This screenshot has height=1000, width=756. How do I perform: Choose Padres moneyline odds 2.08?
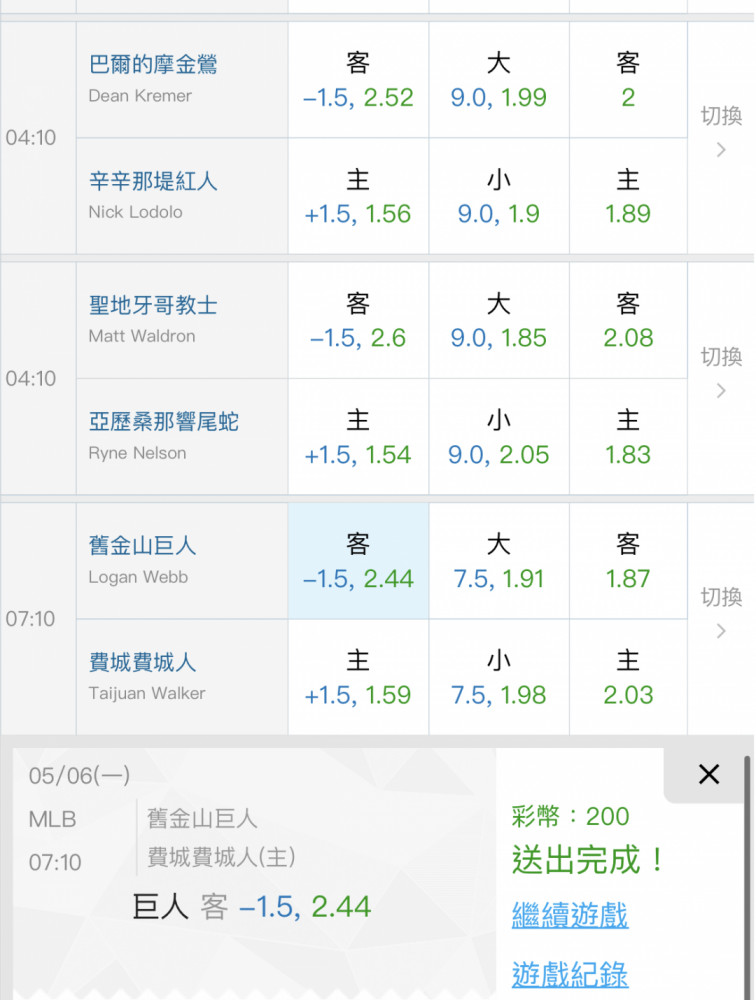[628, 320]
